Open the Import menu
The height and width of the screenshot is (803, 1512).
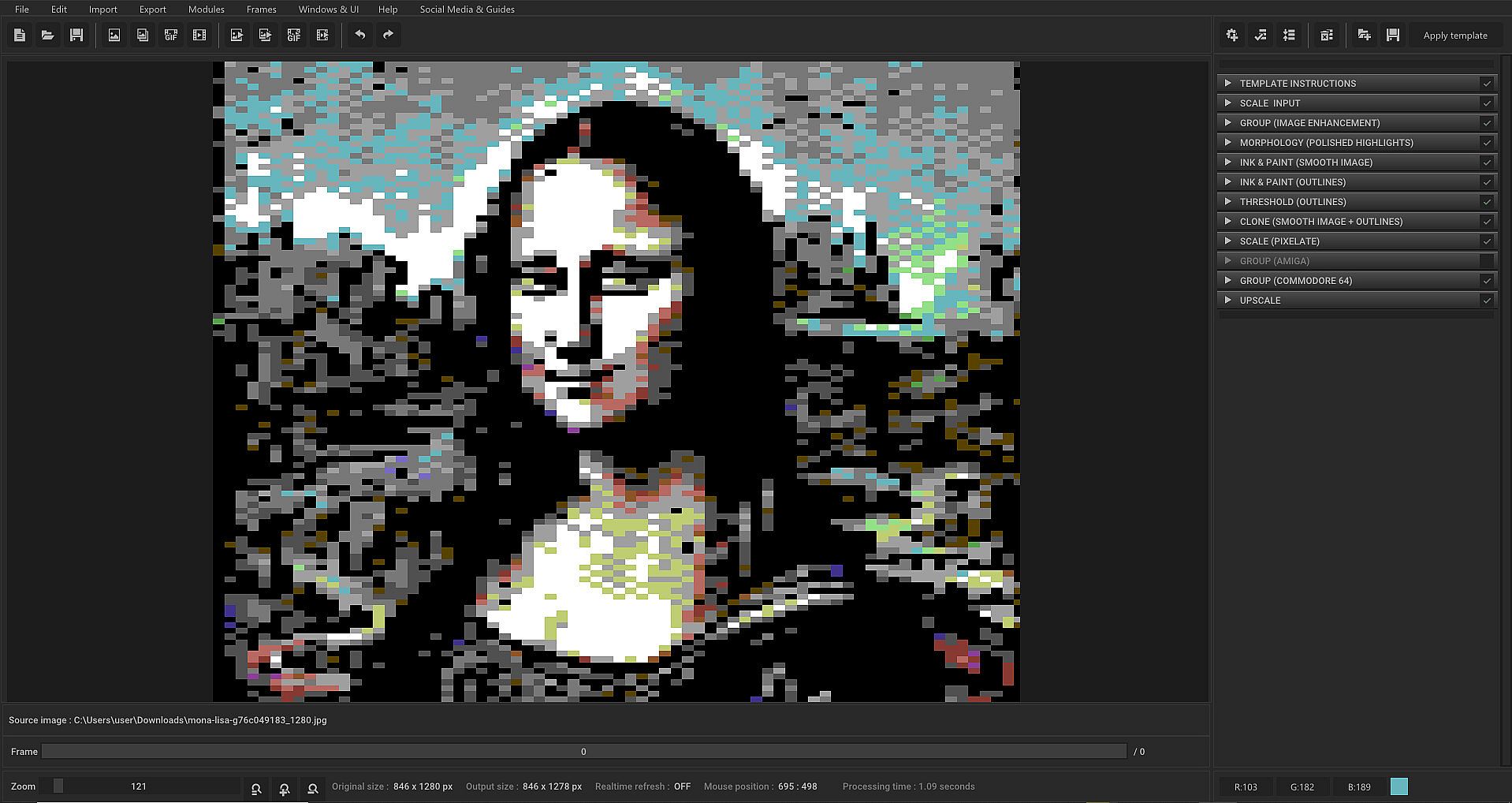(x=103, y=9)
